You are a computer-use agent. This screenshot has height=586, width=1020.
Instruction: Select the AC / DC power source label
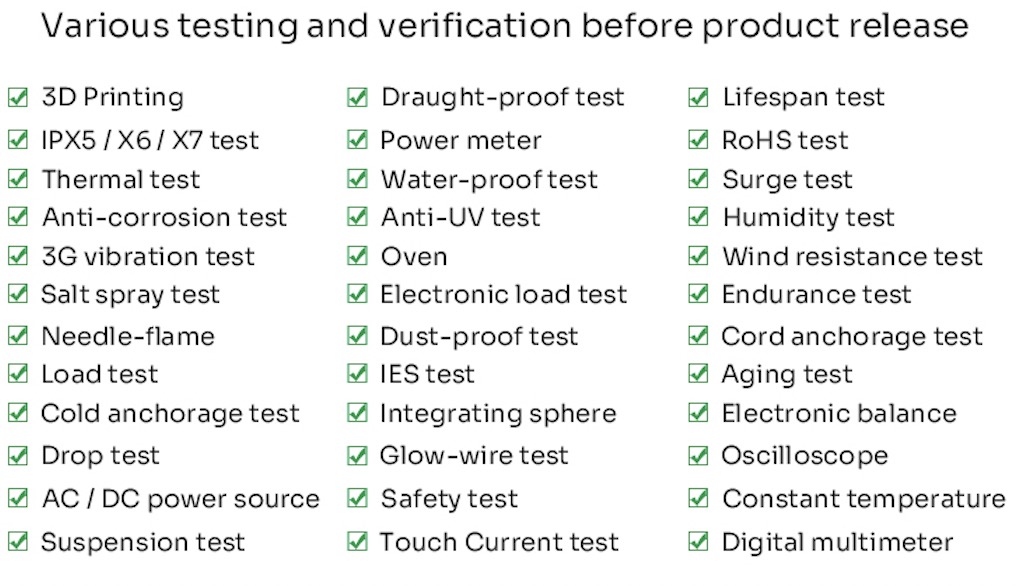[181, 499]
